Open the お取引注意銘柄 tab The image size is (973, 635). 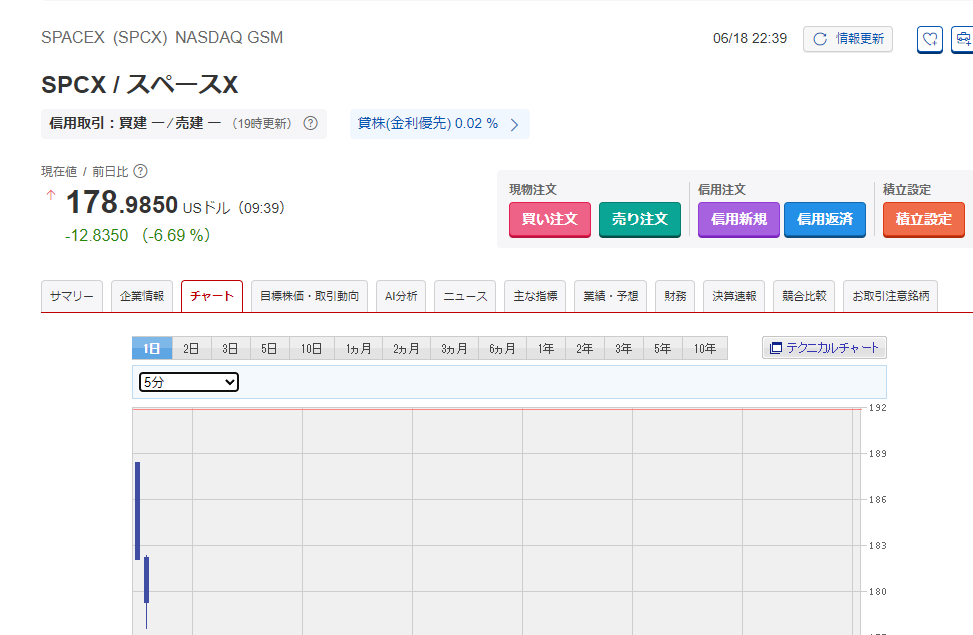click(890, 296)
